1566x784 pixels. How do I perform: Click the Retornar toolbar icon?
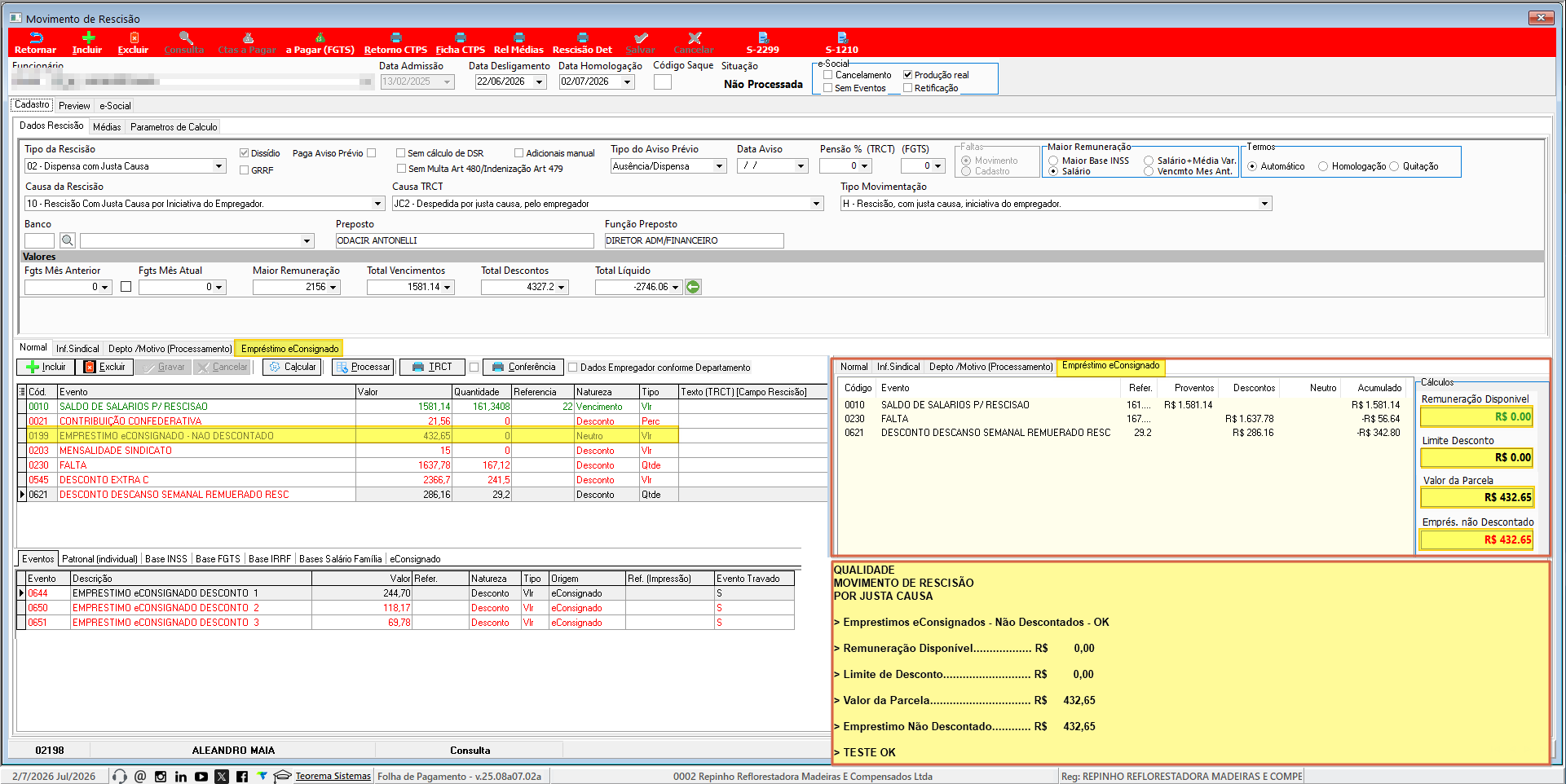coord(36,37)
